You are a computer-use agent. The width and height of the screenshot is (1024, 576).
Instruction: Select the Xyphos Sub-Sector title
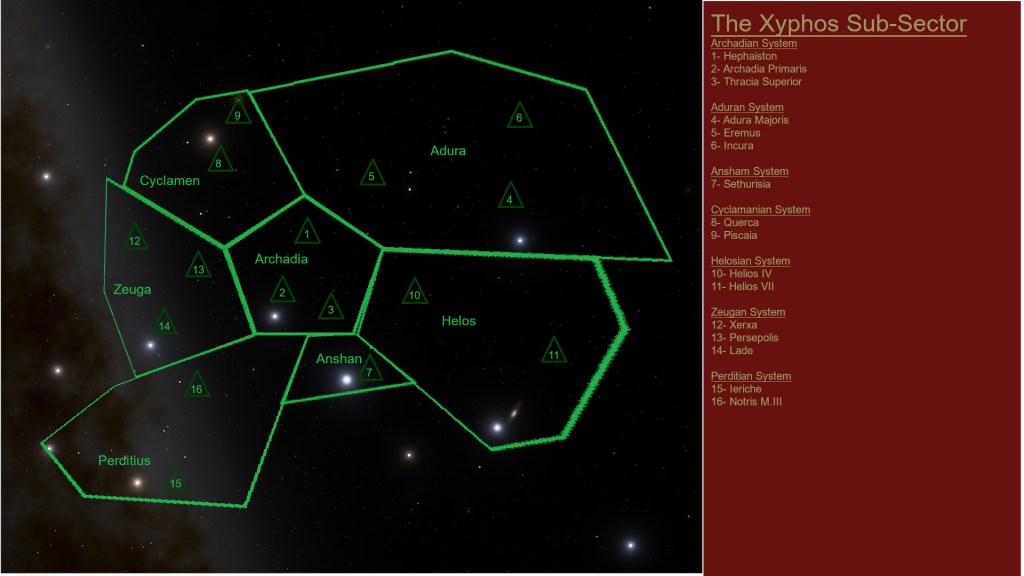[838, 23]
